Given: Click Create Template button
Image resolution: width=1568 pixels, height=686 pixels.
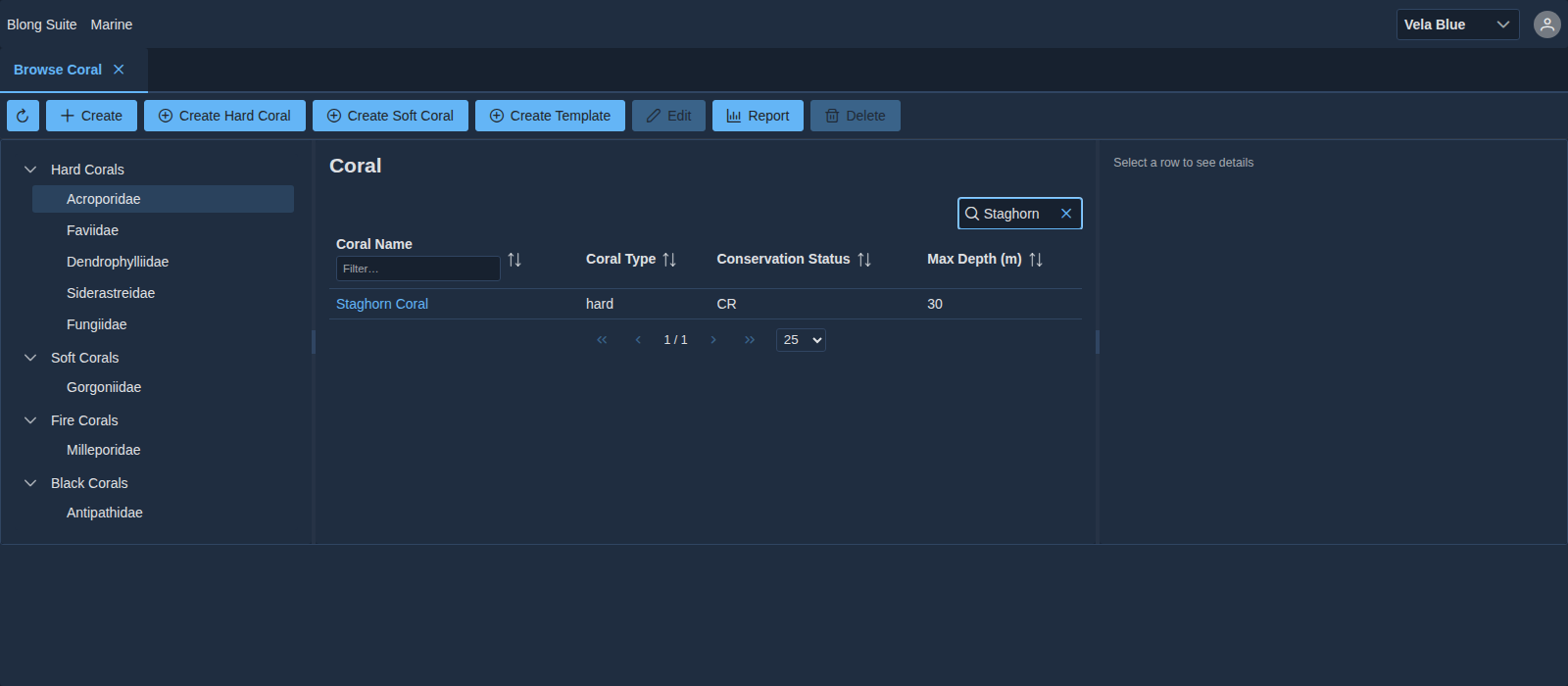Looking at the screenshot, I should click(x=550, y=116).
